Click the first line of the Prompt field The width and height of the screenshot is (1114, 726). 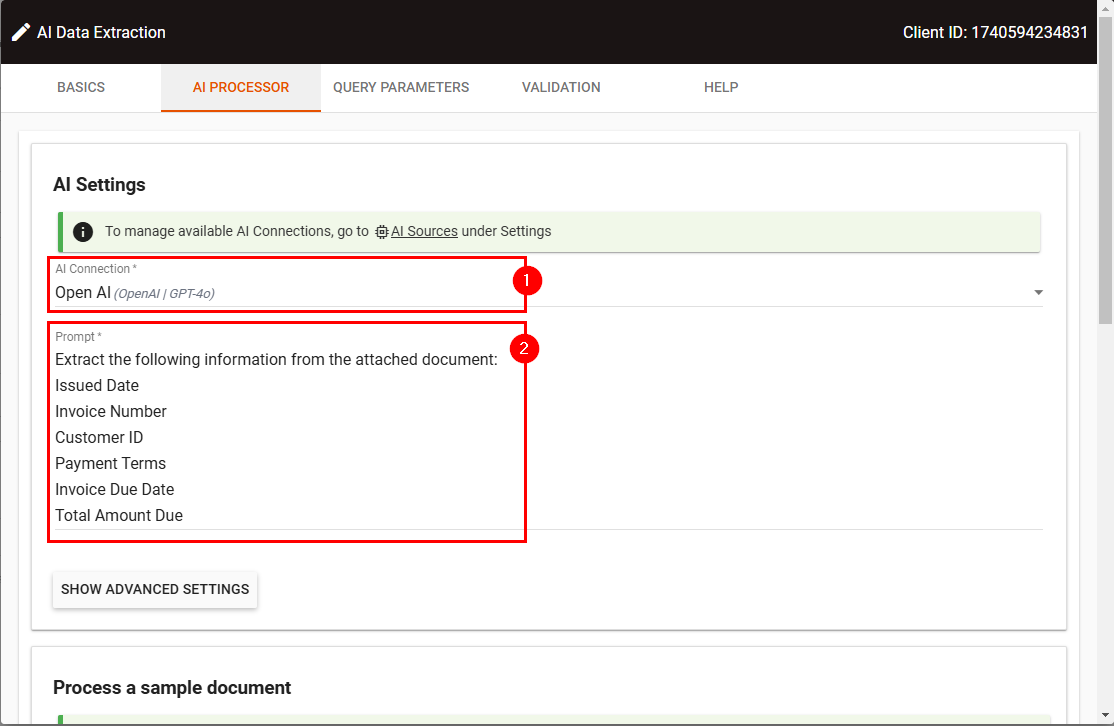[x=276, y=360]
